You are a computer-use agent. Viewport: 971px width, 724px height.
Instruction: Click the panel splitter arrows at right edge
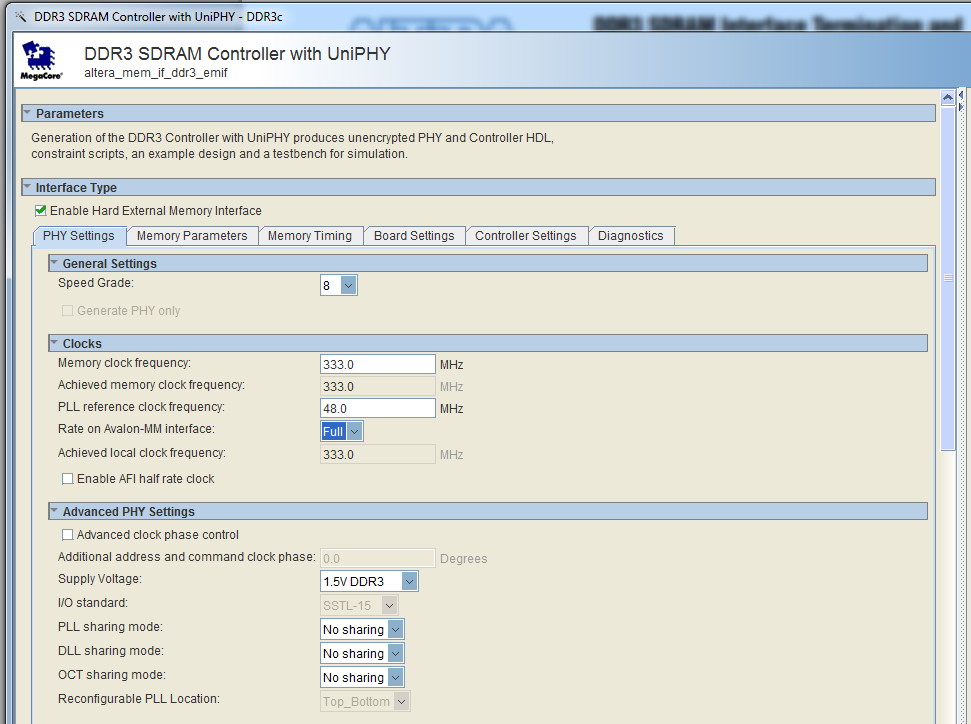pos(960,101)
